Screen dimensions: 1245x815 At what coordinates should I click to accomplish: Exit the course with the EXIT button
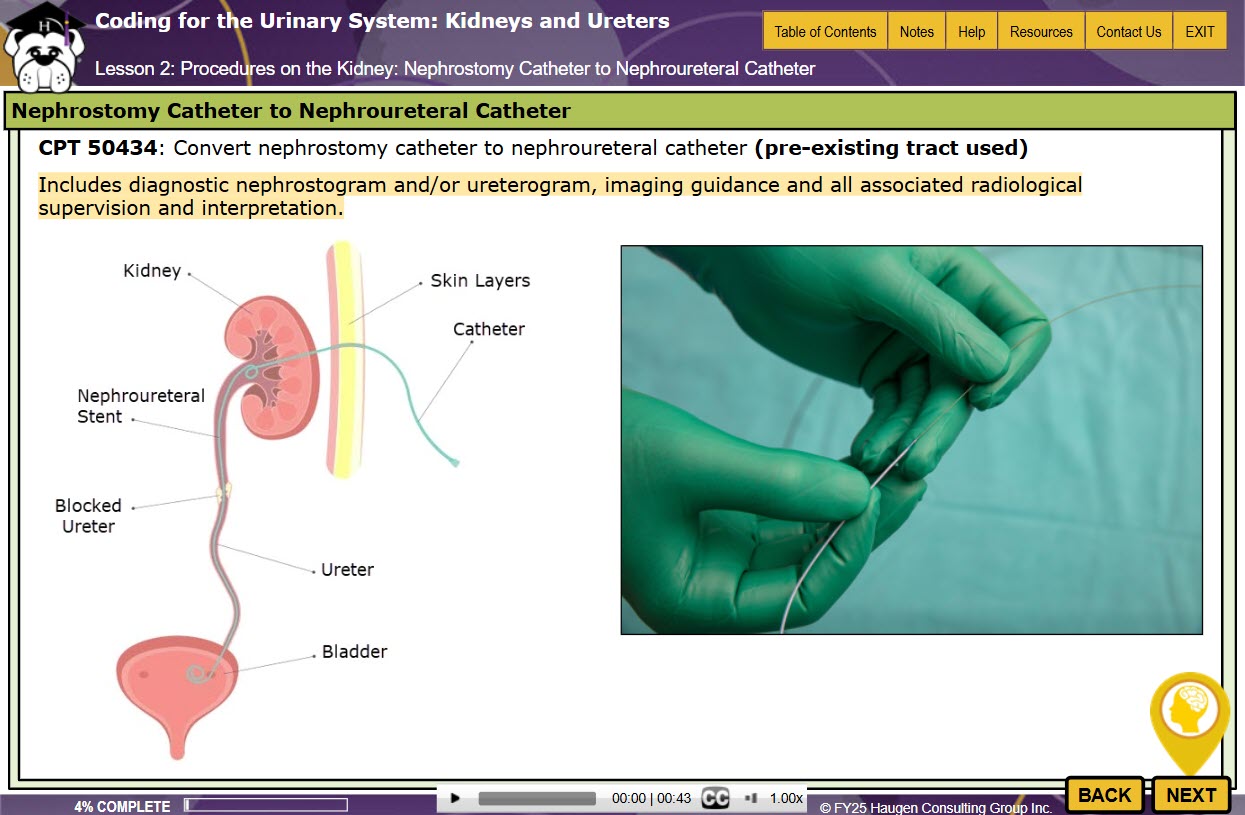[x=1200, y=31]
